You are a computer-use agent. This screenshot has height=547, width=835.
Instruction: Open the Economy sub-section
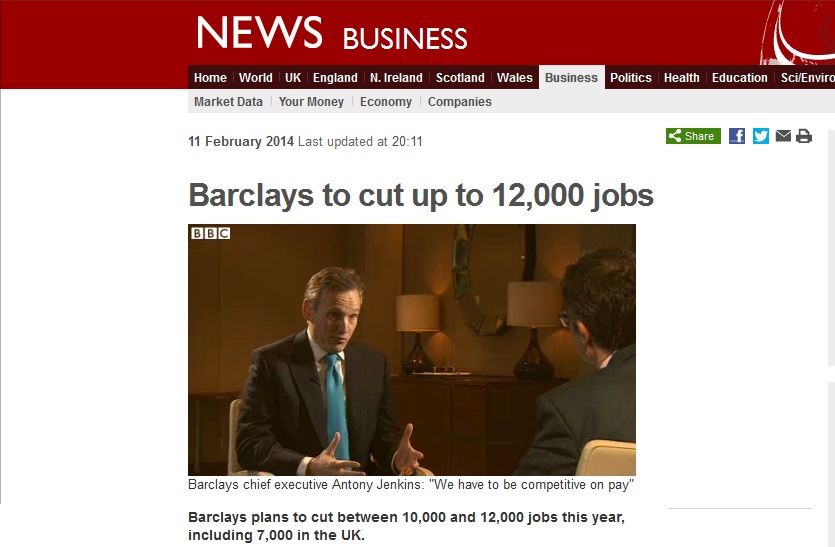[386, 102]
